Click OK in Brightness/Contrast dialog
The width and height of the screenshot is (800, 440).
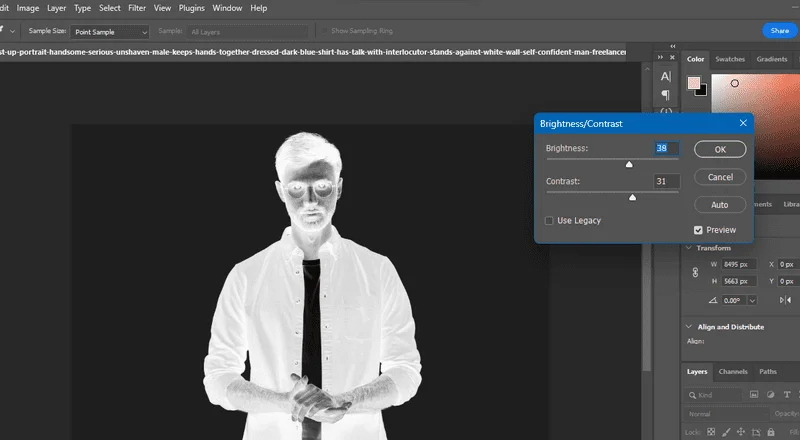[720, 150]
